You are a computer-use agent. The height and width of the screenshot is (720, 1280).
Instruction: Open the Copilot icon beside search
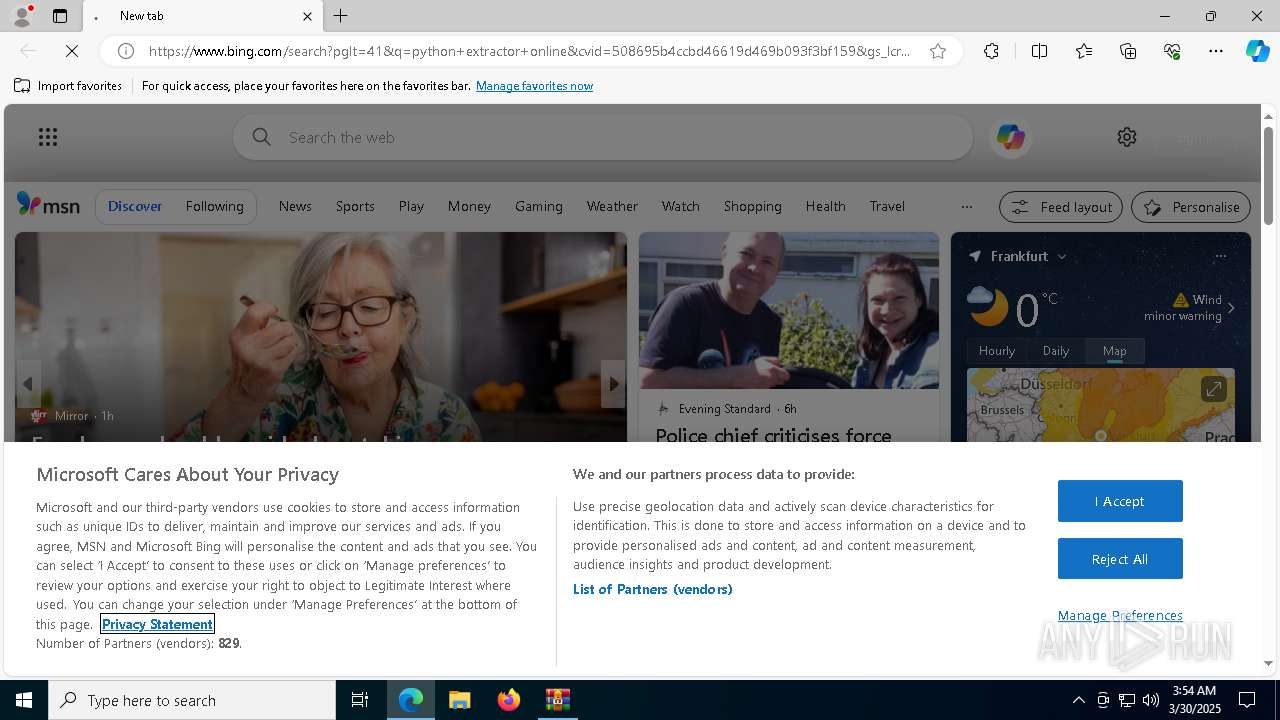1010,137
